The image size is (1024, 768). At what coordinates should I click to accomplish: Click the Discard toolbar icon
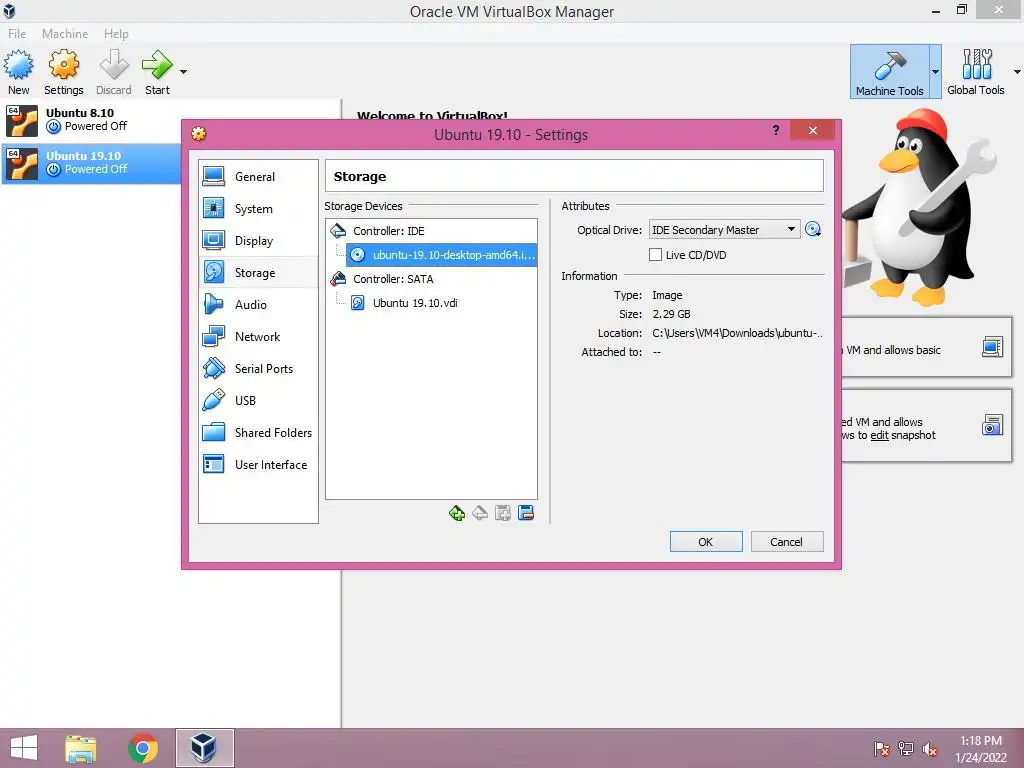[x=114, y=72]
